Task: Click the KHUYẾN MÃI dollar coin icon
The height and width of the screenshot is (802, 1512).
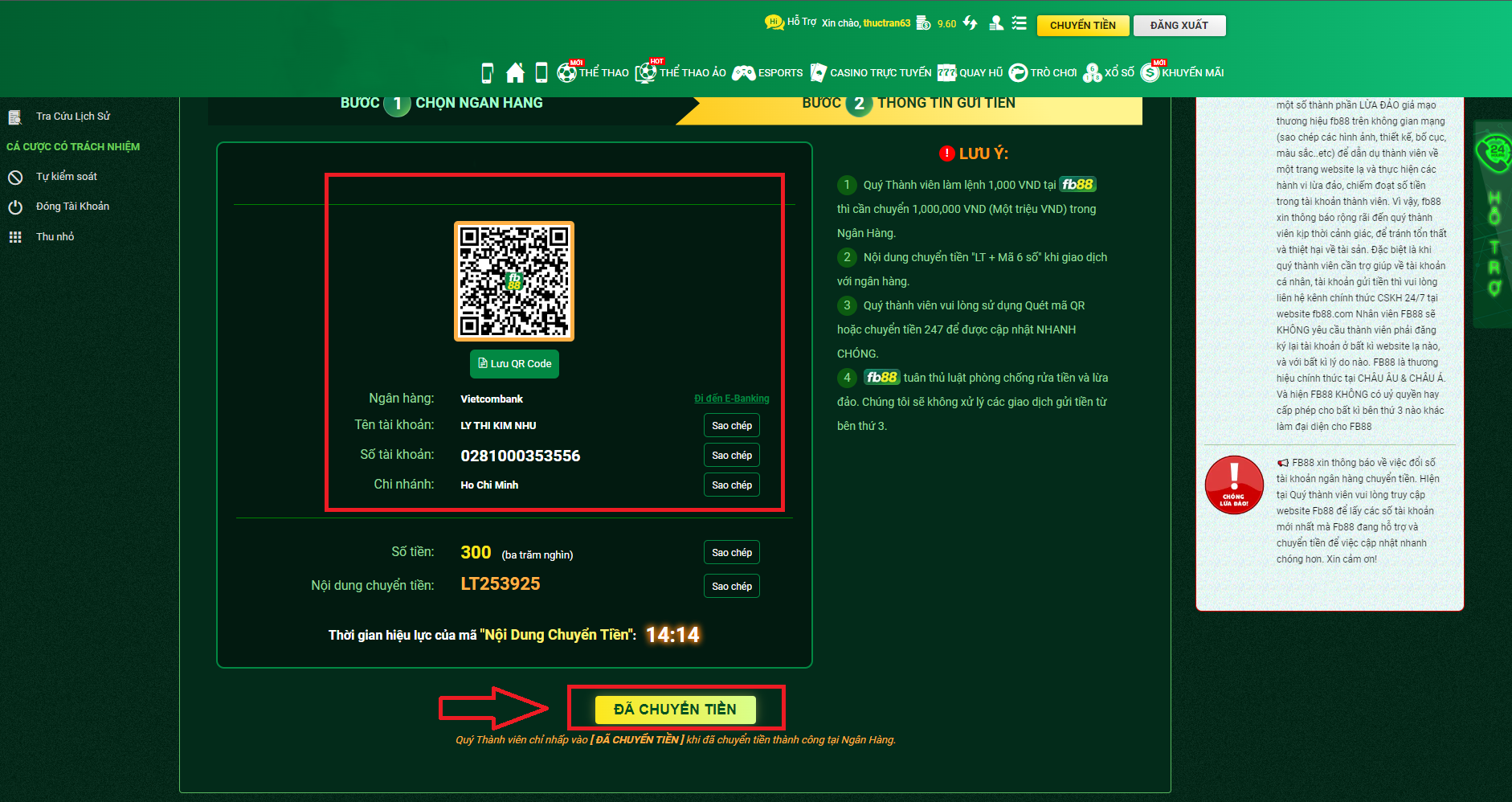Action: 1150,72
